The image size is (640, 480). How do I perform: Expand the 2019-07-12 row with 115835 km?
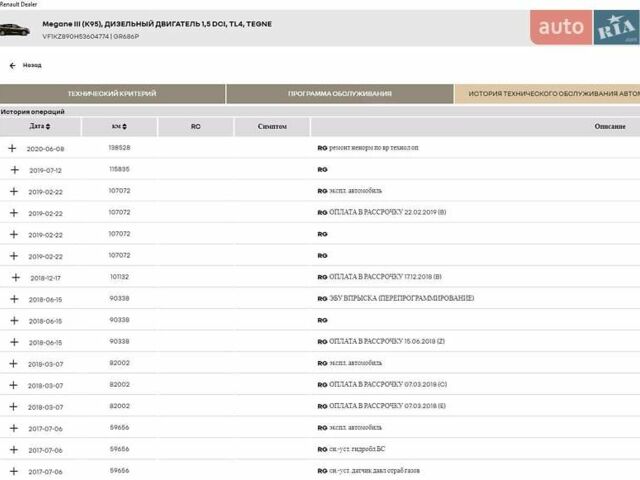[x=15, y=170]
